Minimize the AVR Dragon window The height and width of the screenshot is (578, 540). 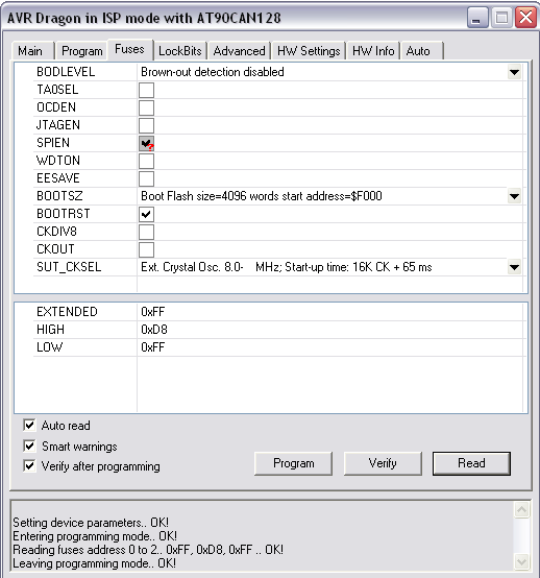point(477,17)
